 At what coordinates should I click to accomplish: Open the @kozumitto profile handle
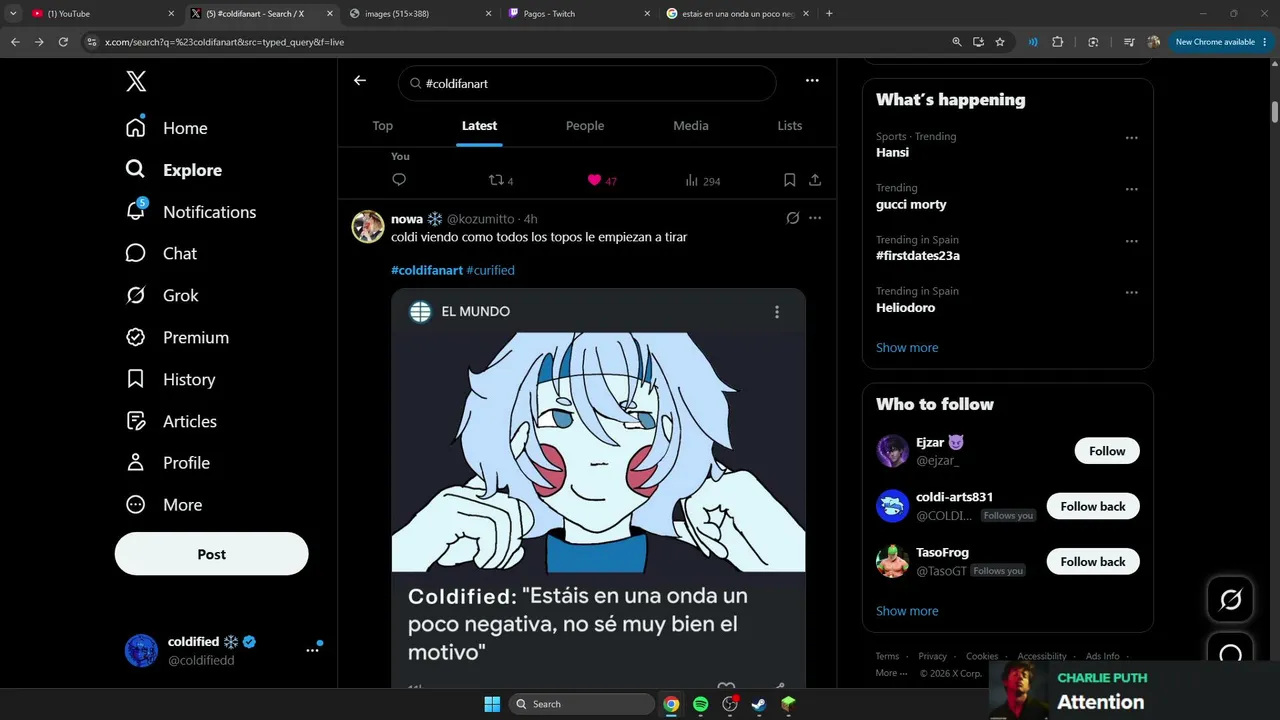pyautogui.click(x=480, y=219)
